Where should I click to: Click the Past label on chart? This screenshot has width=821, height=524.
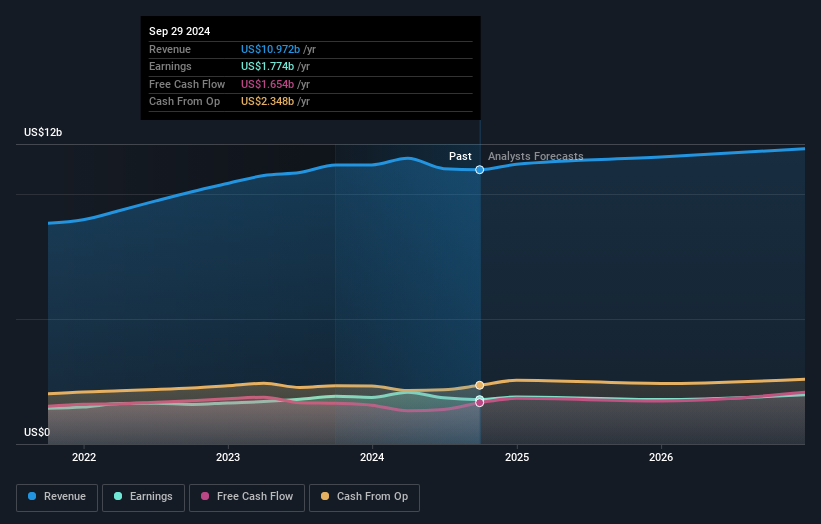460,156
